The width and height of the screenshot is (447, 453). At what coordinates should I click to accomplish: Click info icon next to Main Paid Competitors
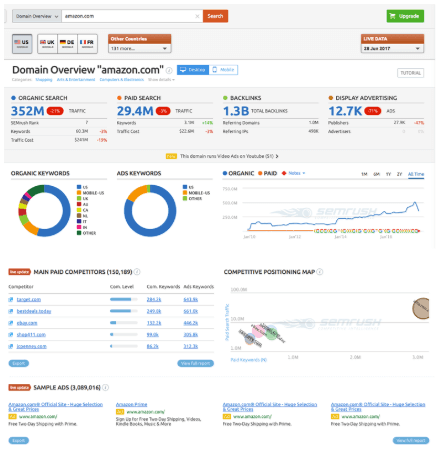(x=137, y=272)
